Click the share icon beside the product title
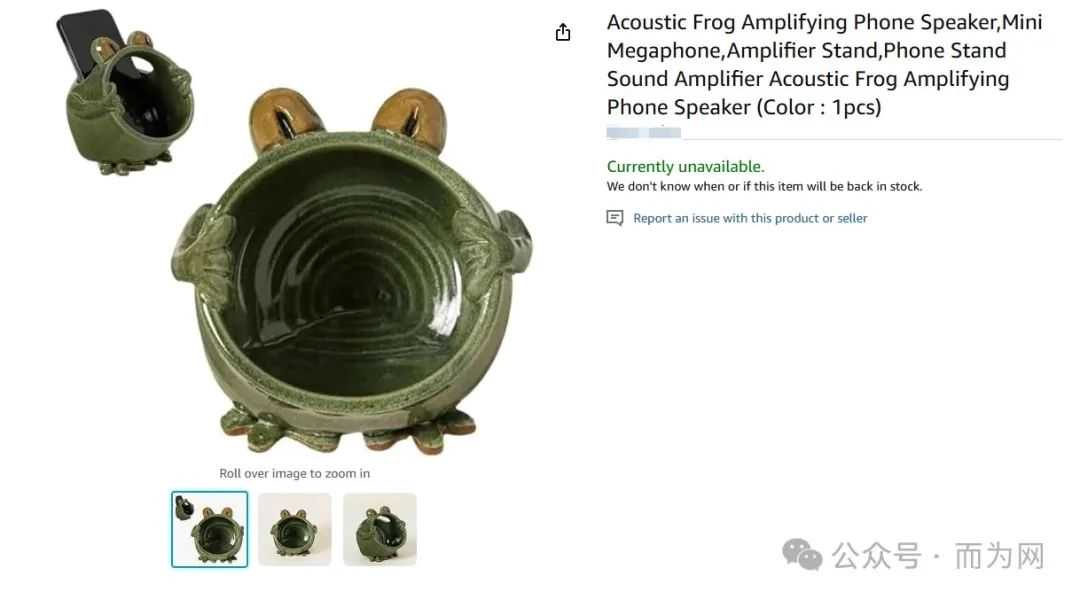Viewport: 1080px width, 599px height. (x=563, y=33)
